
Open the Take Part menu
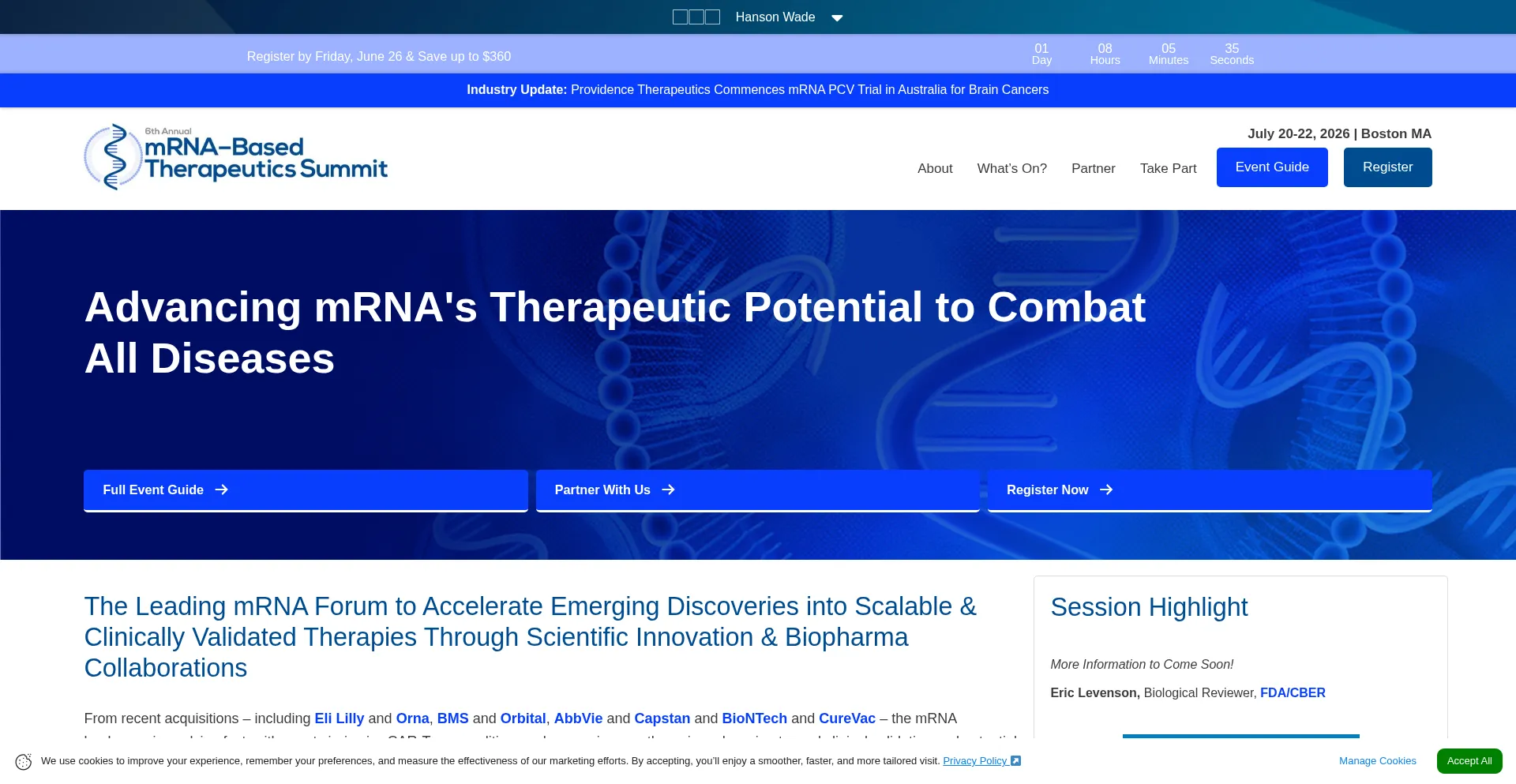[1168, 168]
